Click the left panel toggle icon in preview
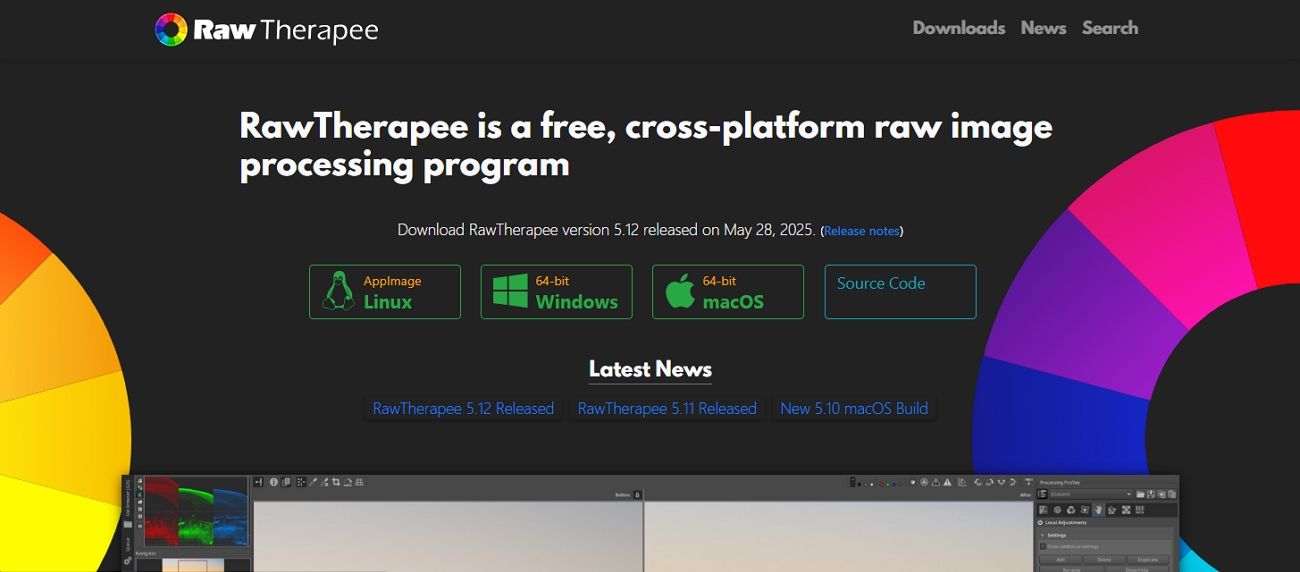1300x572 pixels. [258, 482]
